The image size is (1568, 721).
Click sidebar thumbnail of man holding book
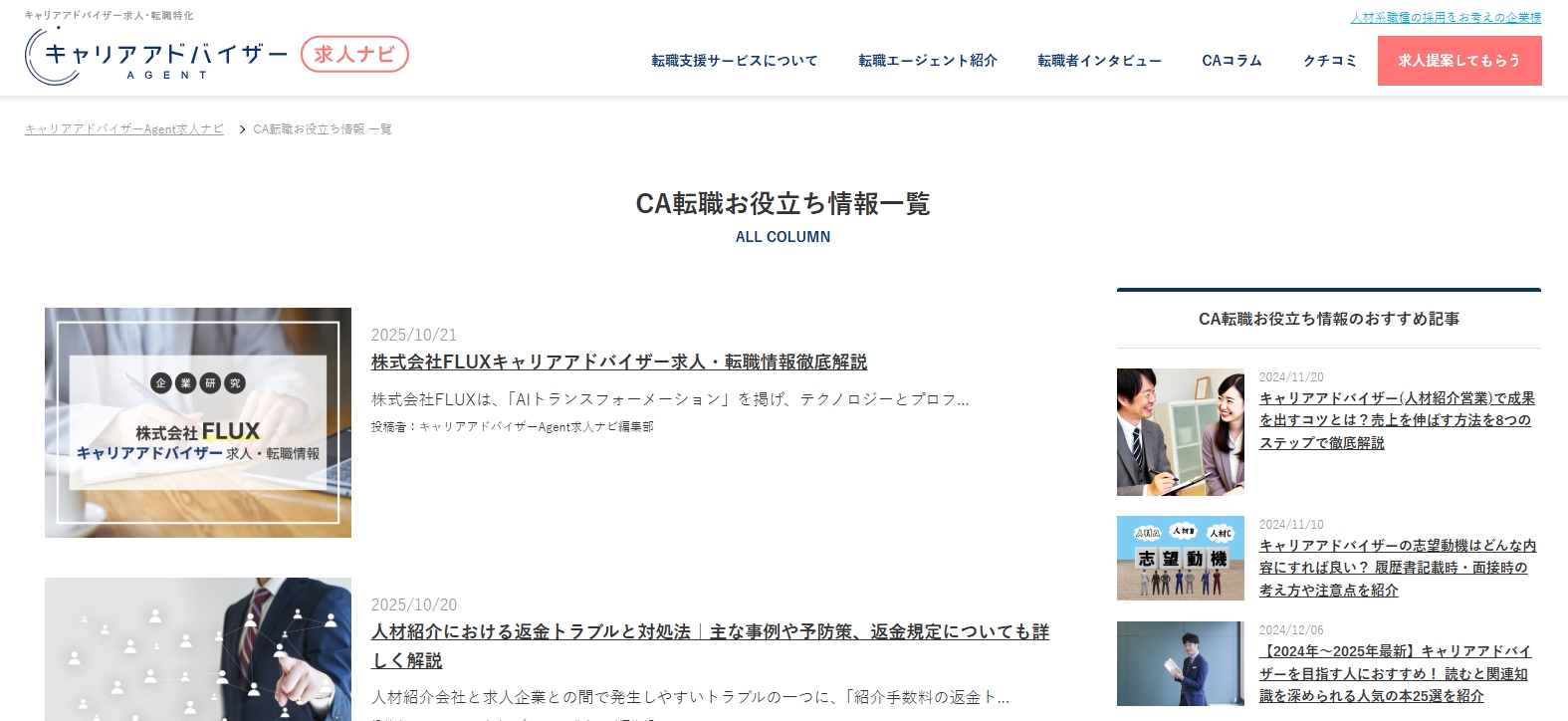[1180, 663]
